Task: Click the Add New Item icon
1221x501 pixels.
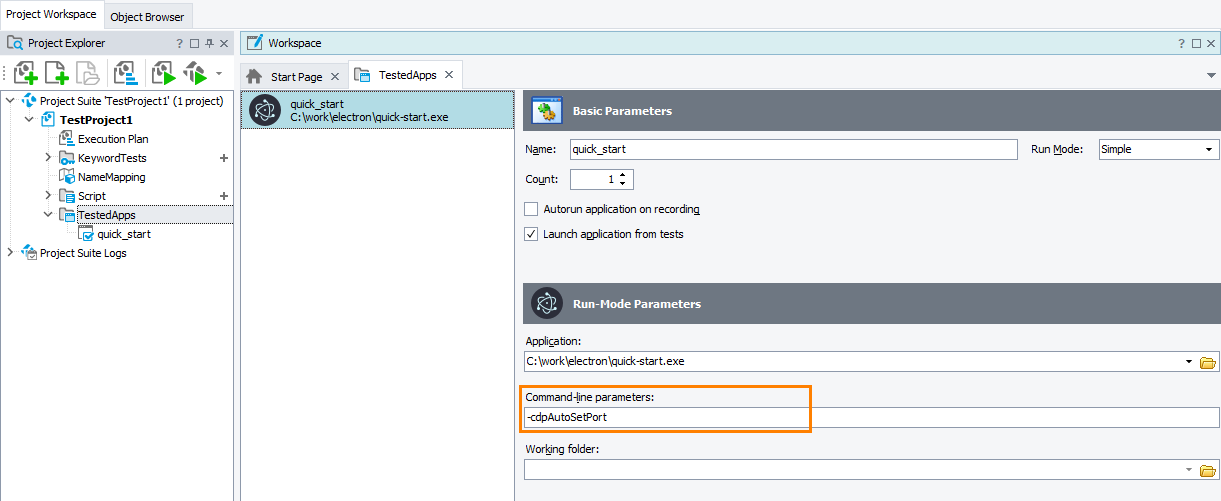Action: 56,73
